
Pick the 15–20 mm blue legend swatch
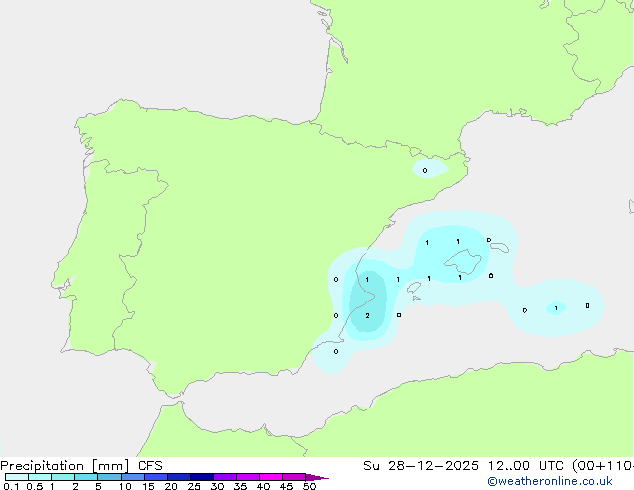pos(156,477)
